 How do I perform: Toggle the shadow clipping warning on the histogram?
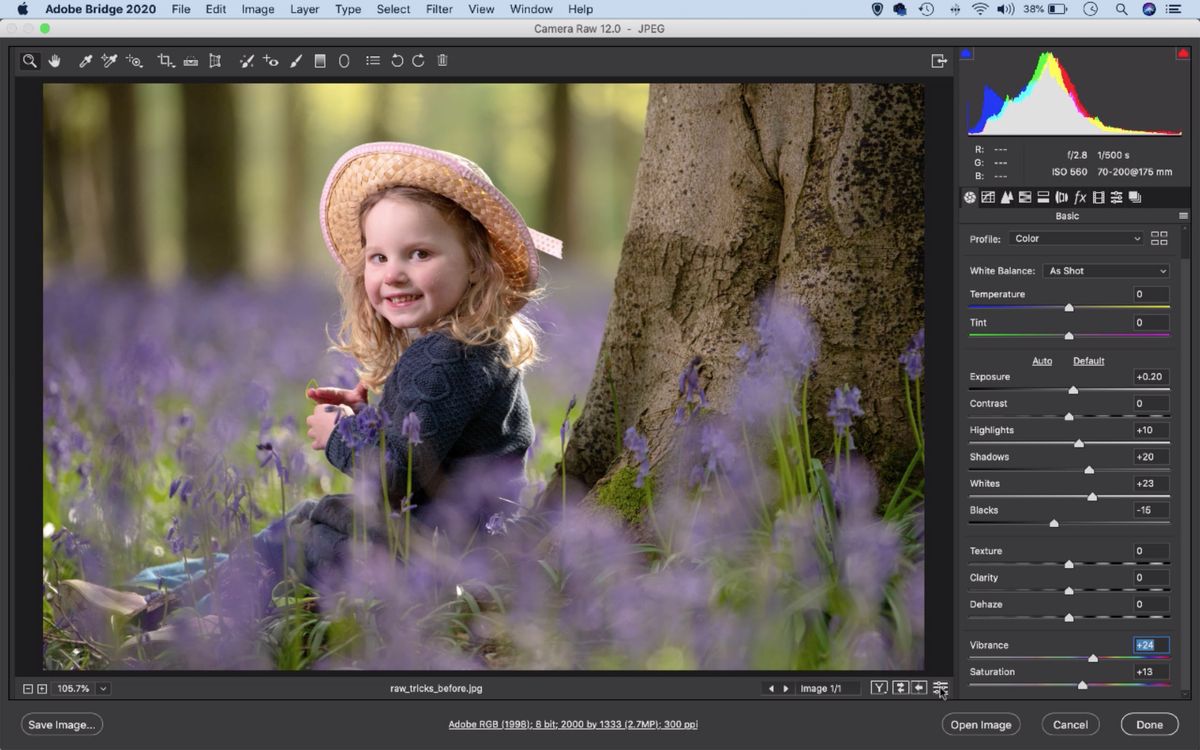click(x=966, y=54)
